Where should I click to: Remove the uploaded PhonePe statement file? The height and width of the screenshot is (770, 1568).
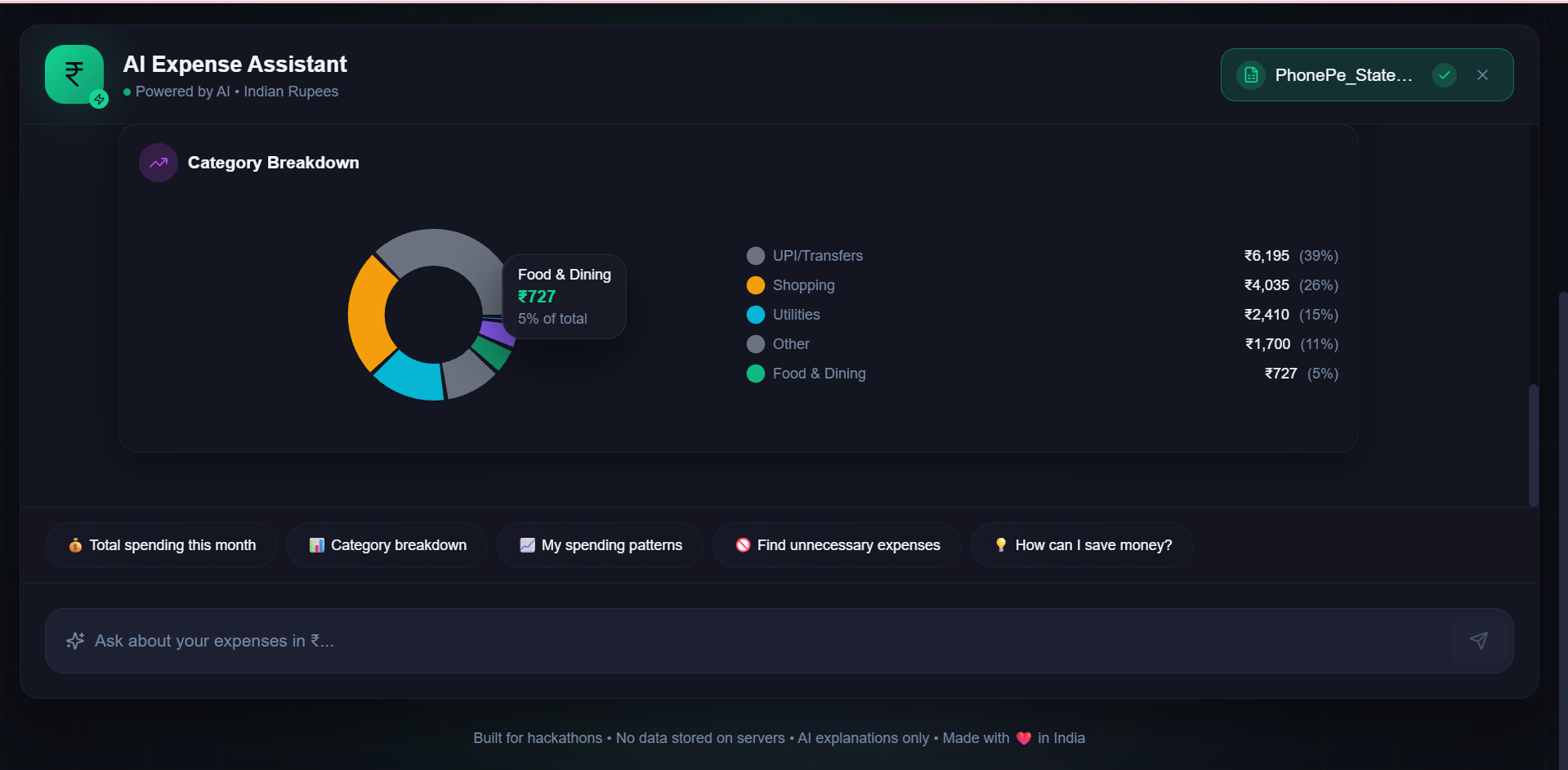pyautogui.click(x=1482, y=75)
